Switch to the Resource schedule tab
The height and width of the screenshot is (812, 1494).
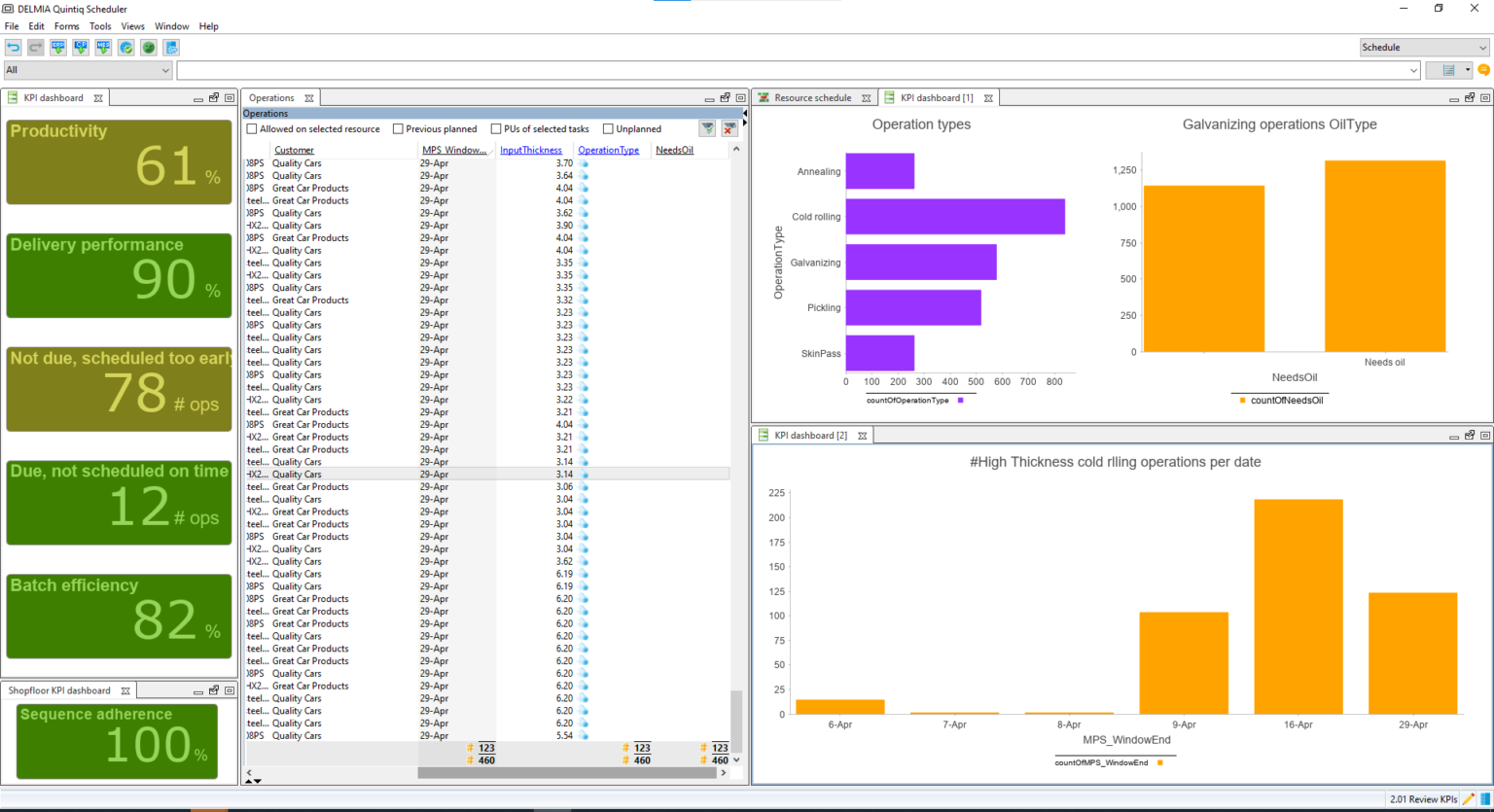click(x=812, y=97)
